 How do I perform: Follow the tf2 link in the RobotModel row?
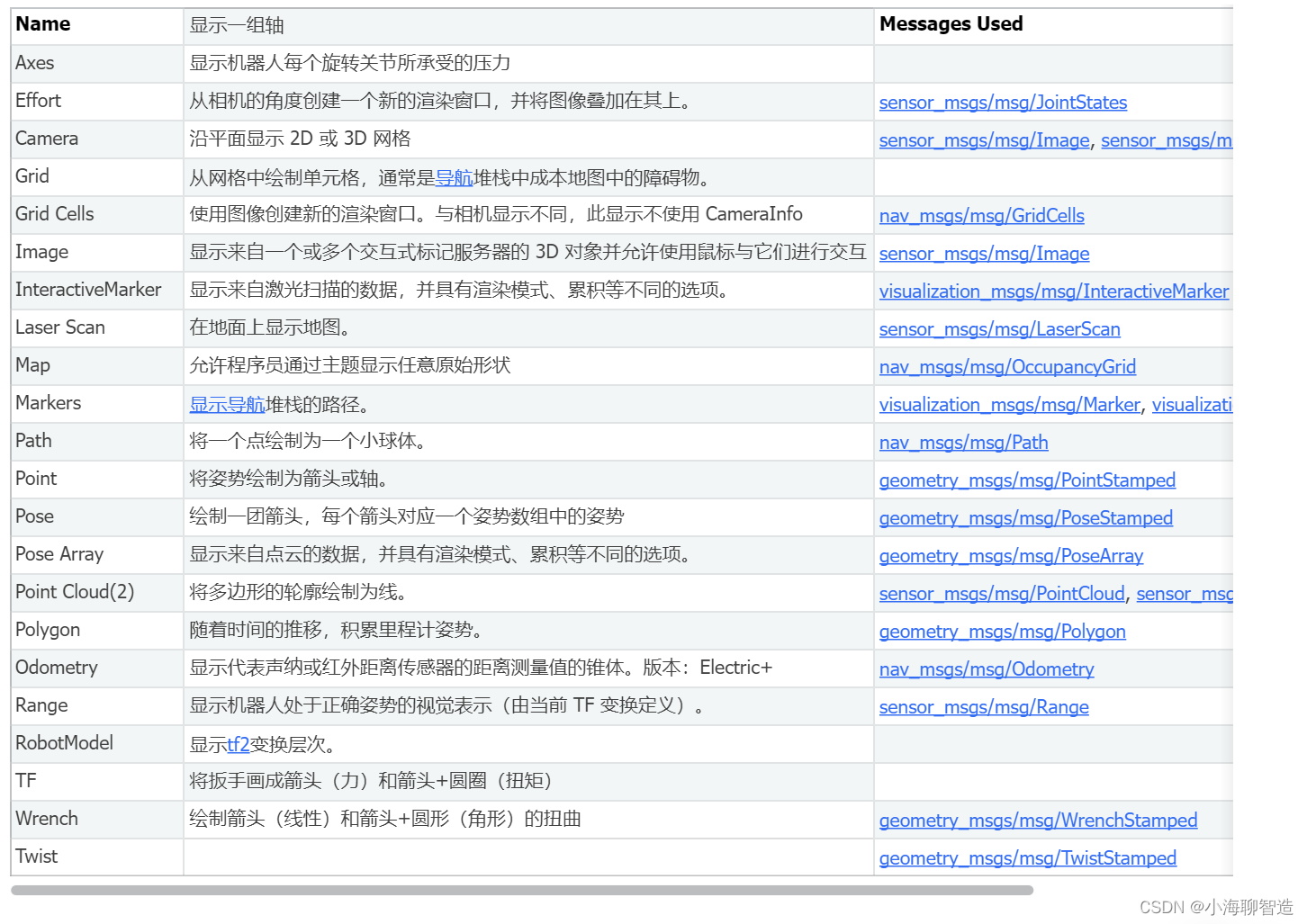[239, 745]
